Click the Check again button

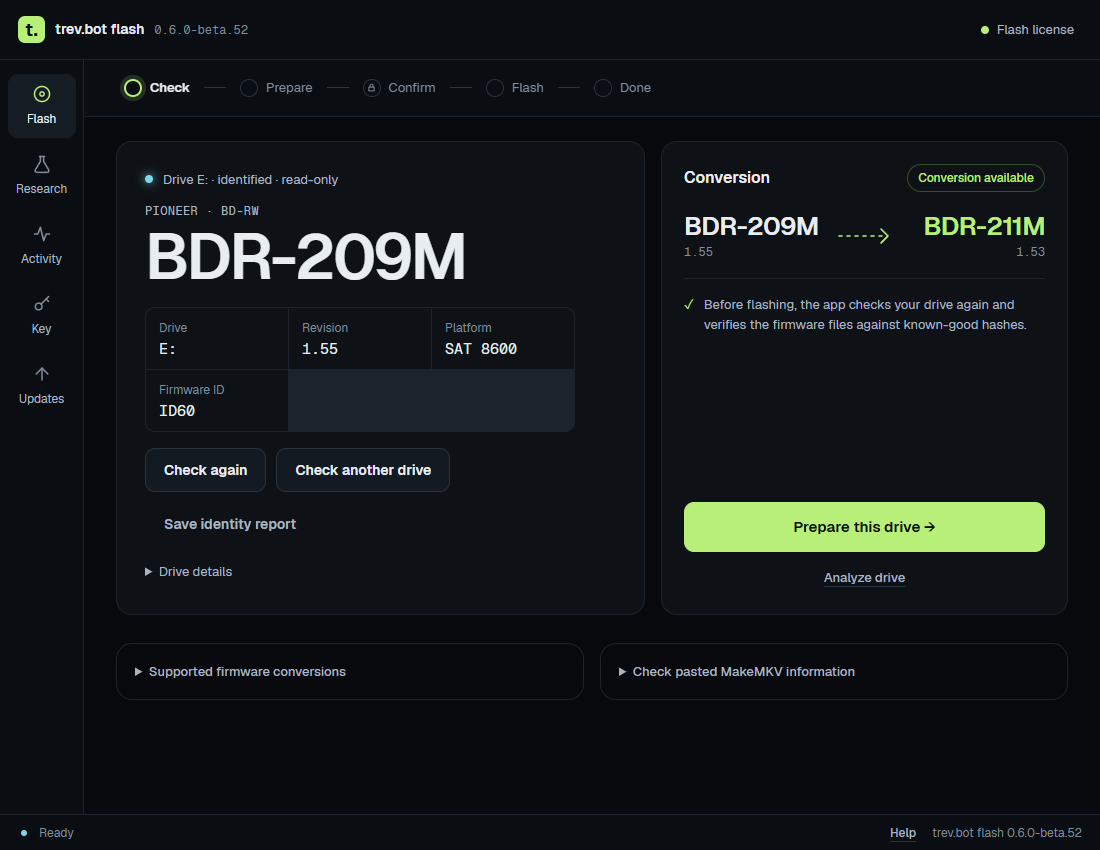(x=206, y=470)
